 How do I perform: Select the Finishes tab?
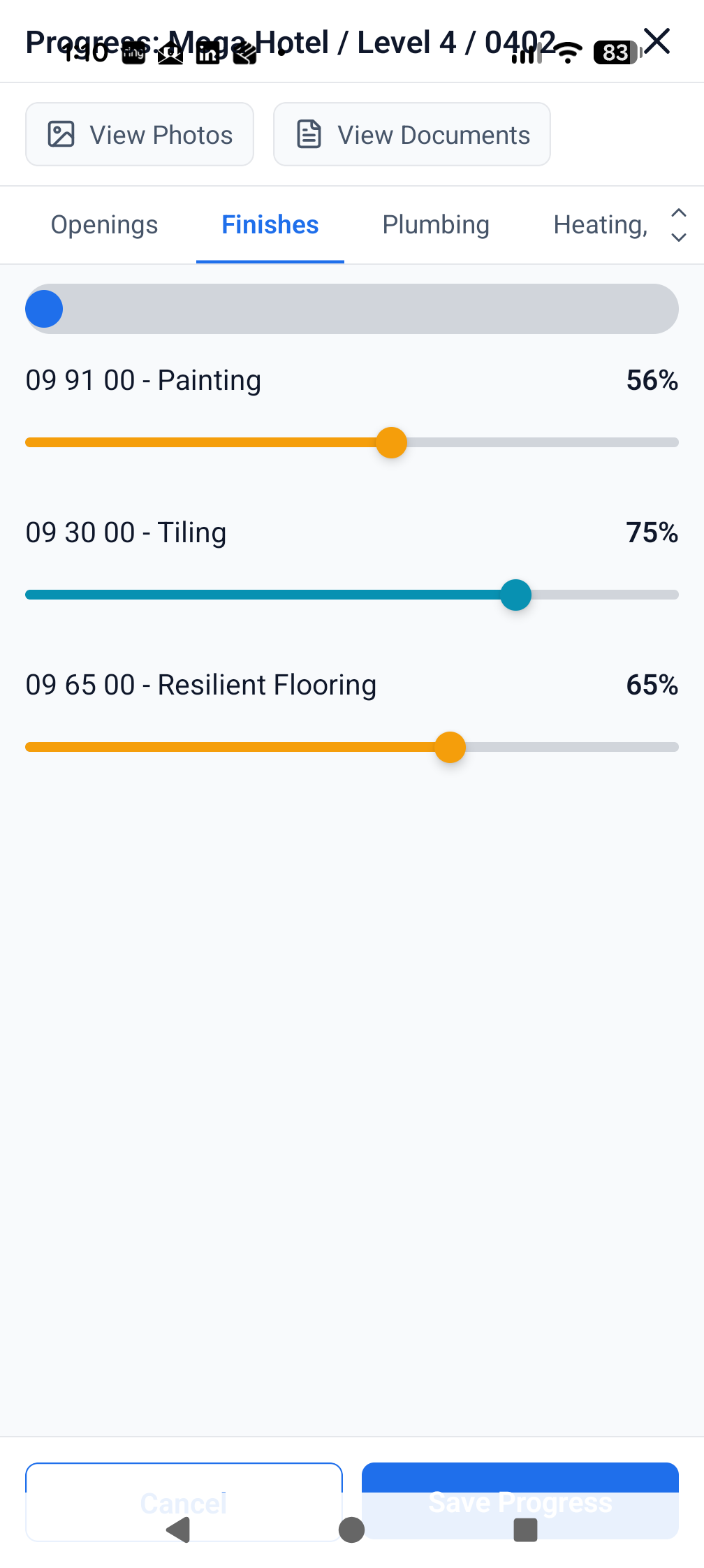pyautogui.click(x=270, y=225)
